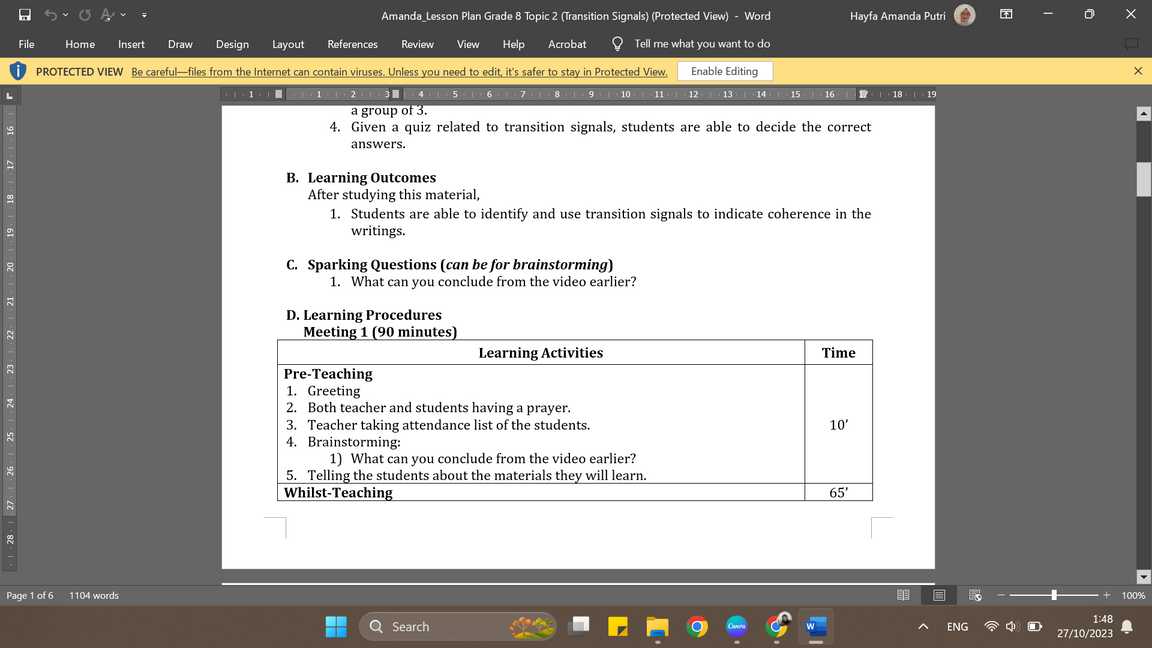This screenshot has width=1152, height=648.
Task: Toggle Print Layout view in status bar
Action: (x=939, y=595)
